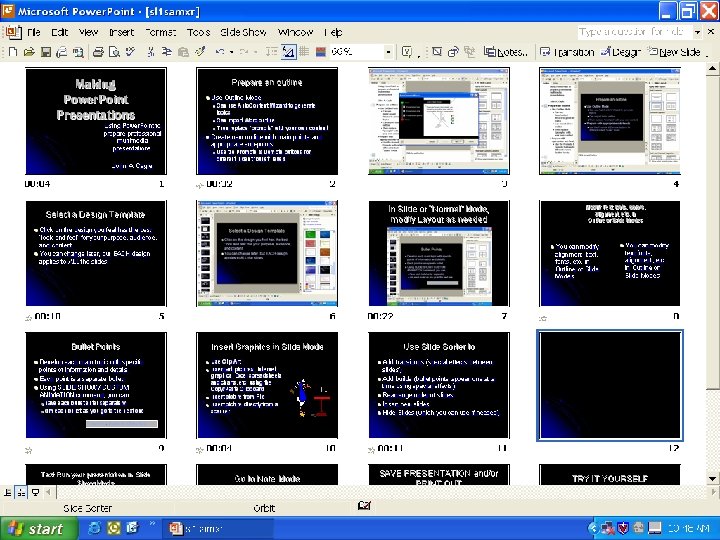The height and width of the screenshot is (540, 720).
Task: Open the Ask a Question dropdown arrow
Action: tap(697, 32)
